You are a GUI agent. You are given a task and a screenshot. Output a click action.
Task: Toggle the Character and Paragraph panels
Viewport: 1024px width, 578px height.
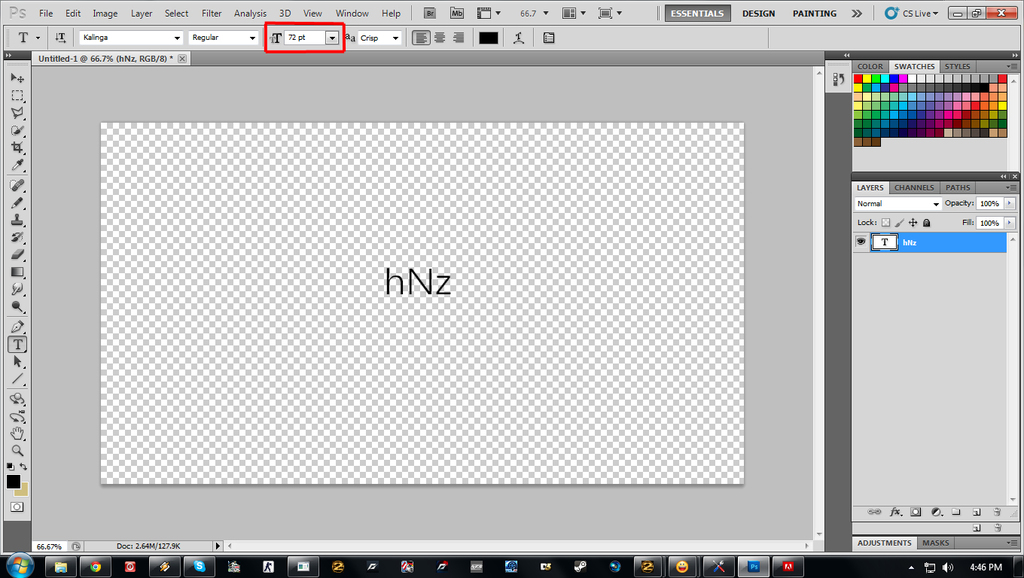click(x=549, y=38)
